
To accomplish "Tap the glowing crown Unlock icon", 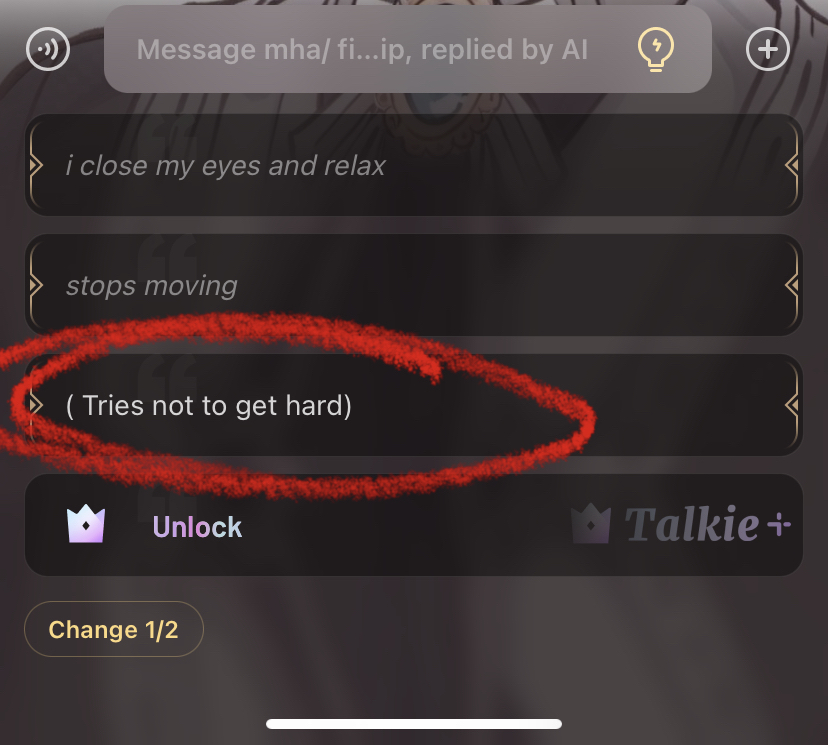I will coord(86,524).
